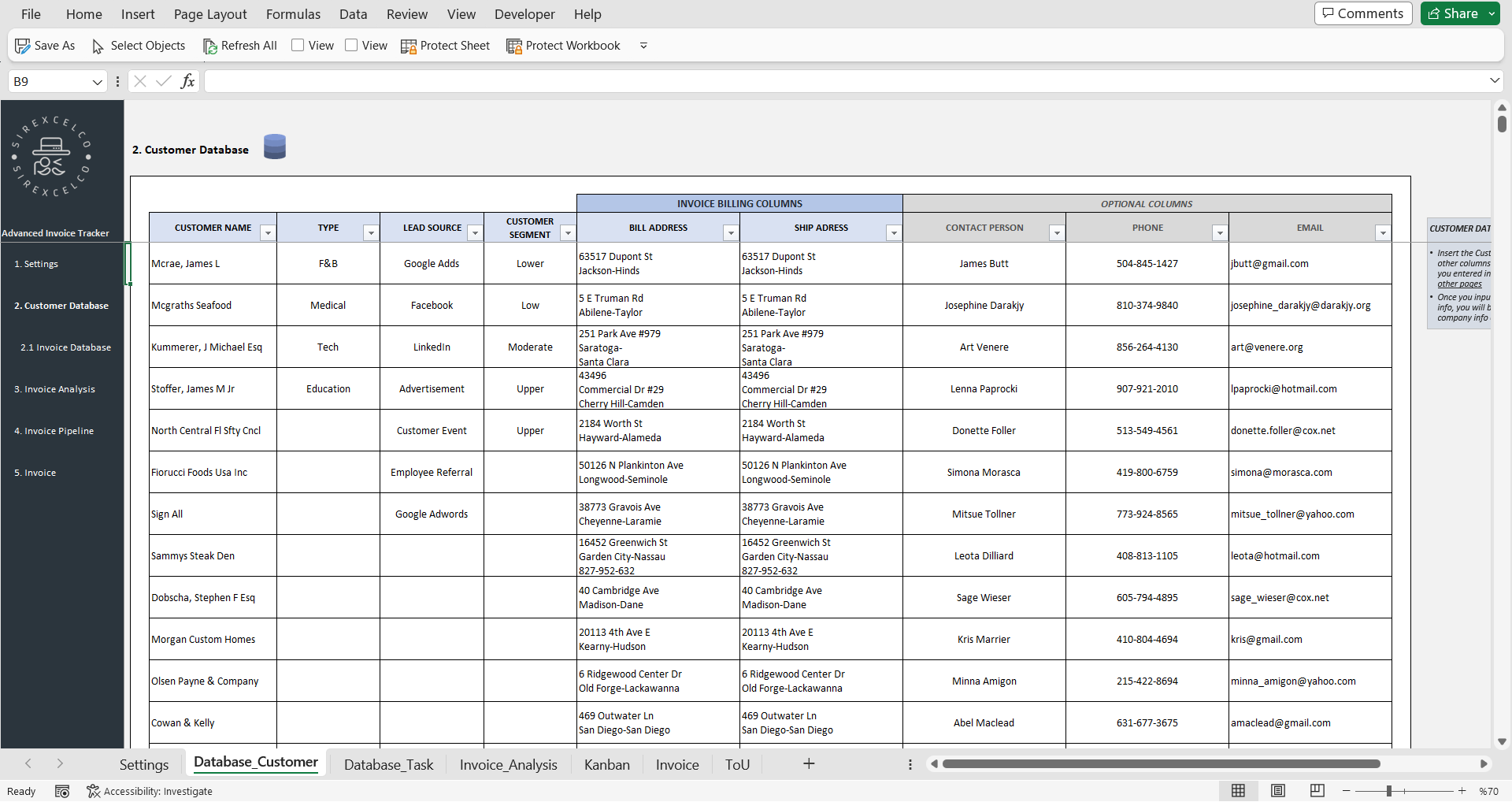
Task: Go to 5. Invoice sidebar link
Action: 35,473
